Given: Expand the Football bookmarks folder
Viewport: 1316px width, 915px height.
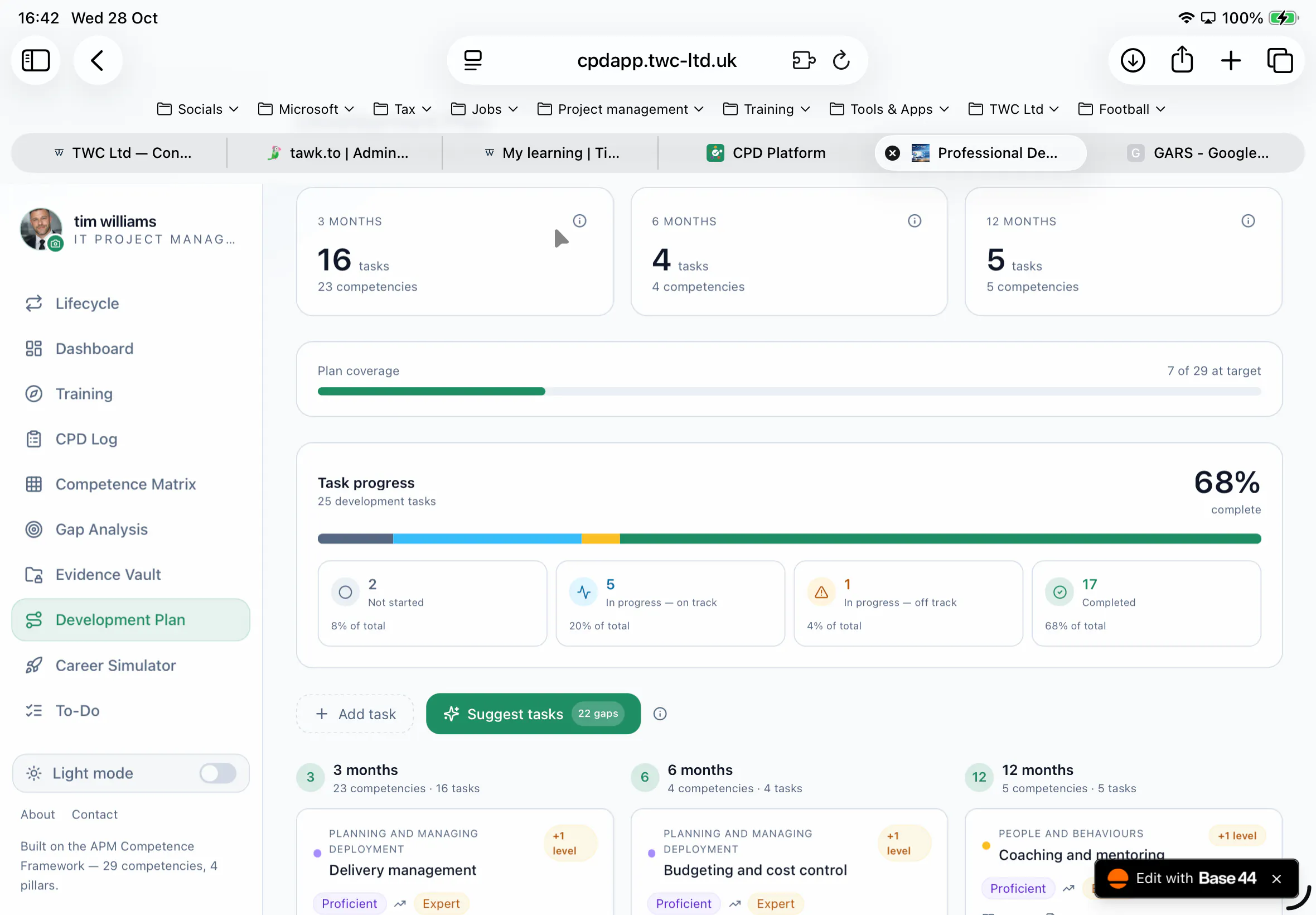Looking at the screenshot, I should pos(1122,109).
